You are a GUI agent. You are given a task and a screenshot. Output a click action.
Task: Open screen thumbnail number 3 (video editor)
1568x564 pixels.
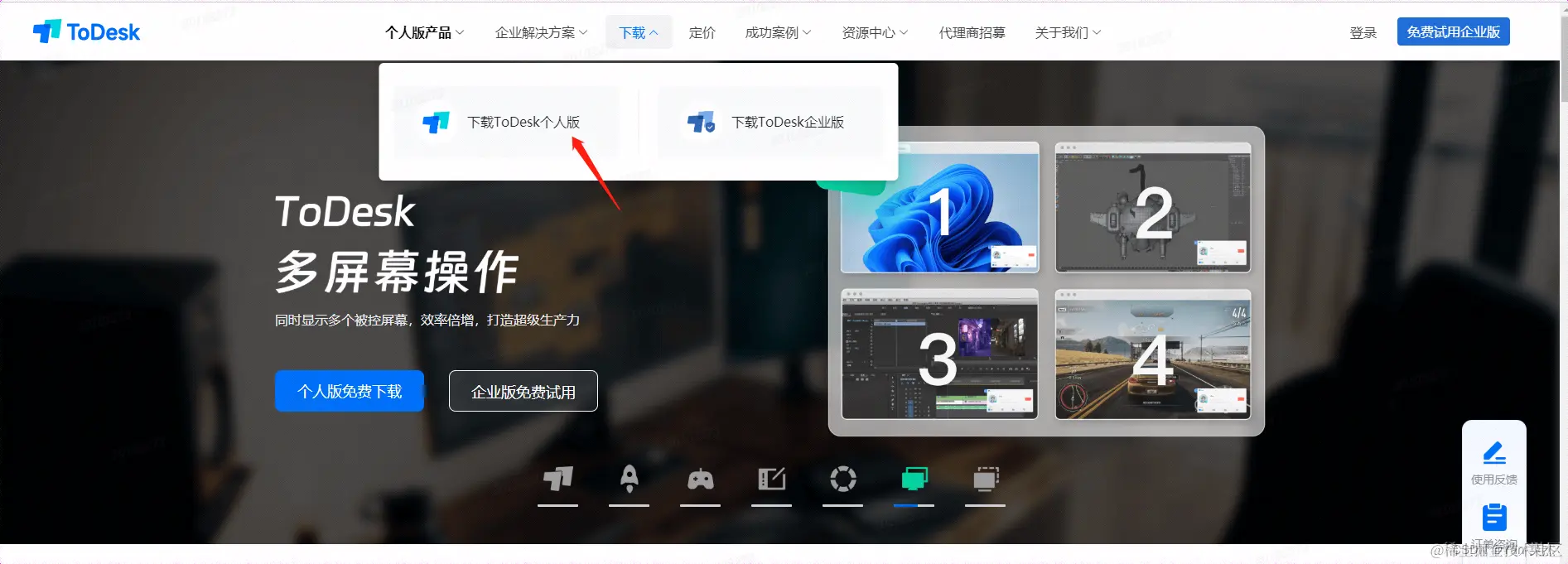[939, 354]
